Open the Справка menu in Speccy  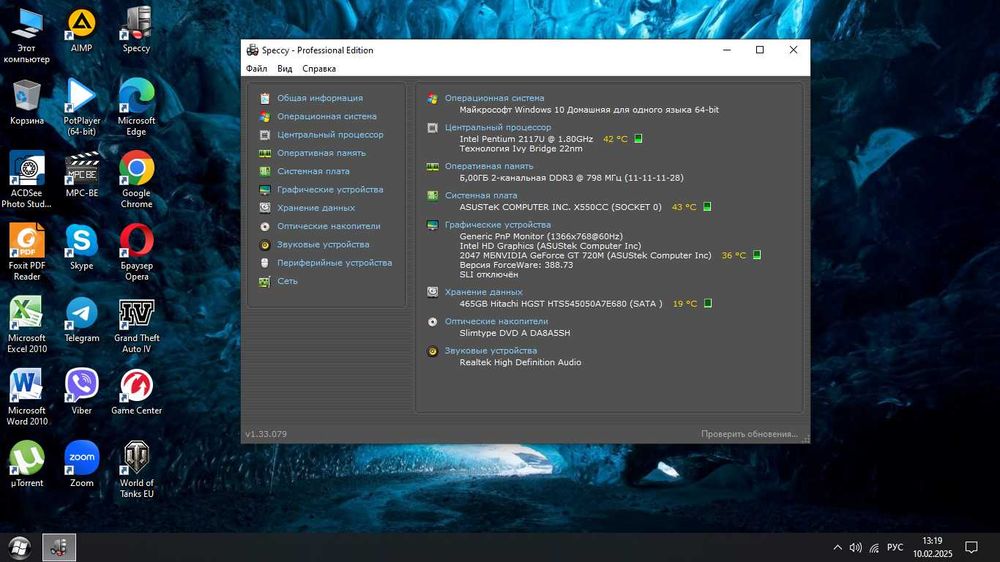tap(319, 68)
